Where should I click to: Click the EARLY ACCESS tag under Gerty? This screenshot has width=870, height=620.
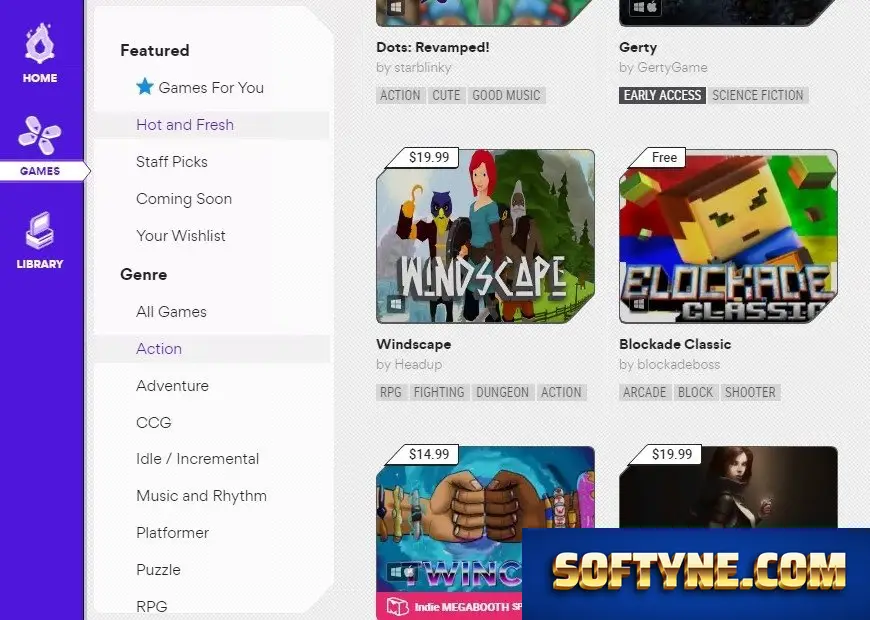tap(662, 95)
